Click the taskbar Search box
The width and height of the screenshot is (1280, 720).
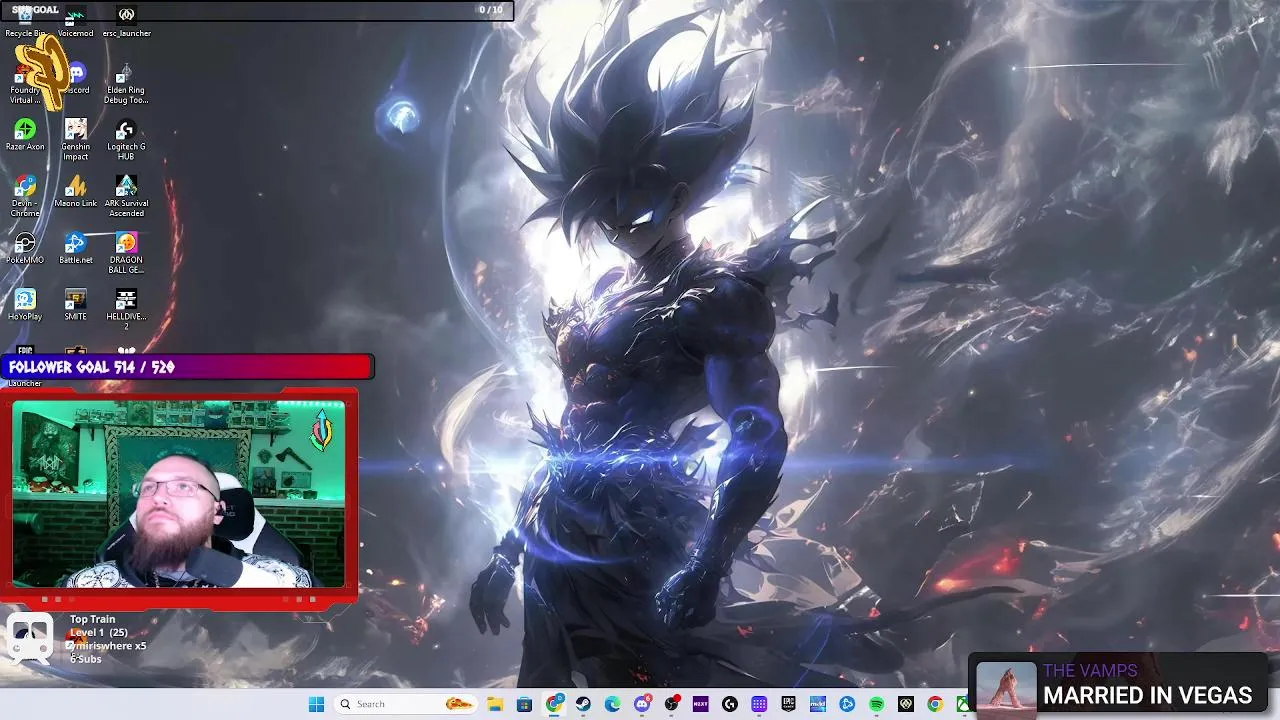(406, 704)
